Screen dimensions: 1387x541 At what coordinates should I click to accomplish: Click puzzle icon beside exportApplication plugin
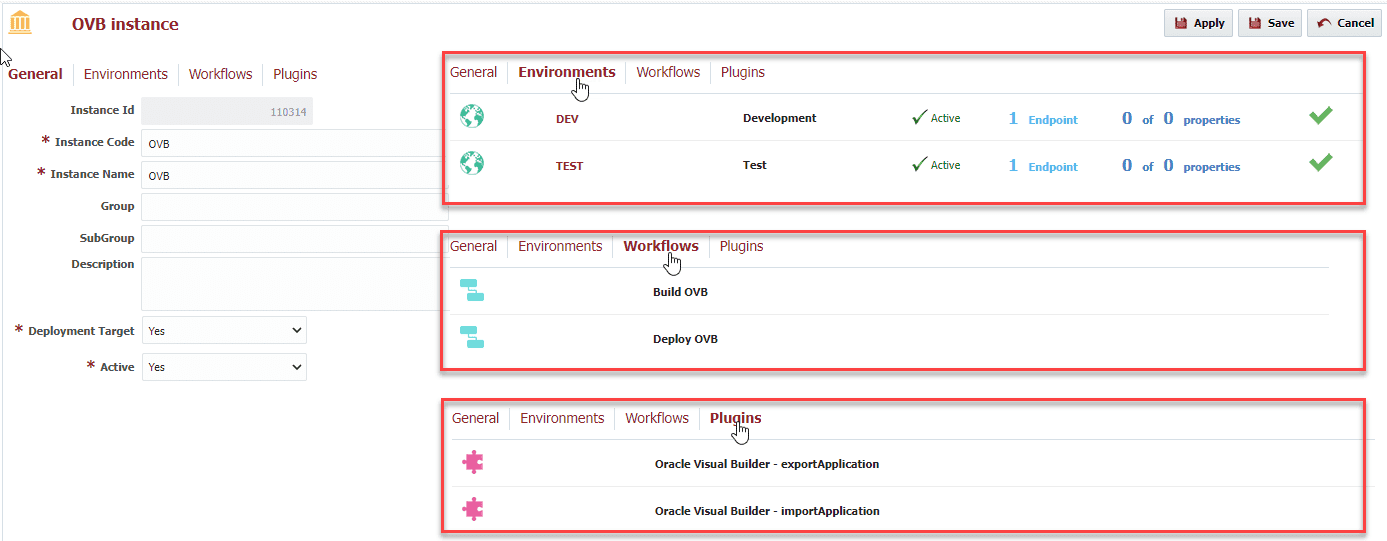(x=474, y=463)
